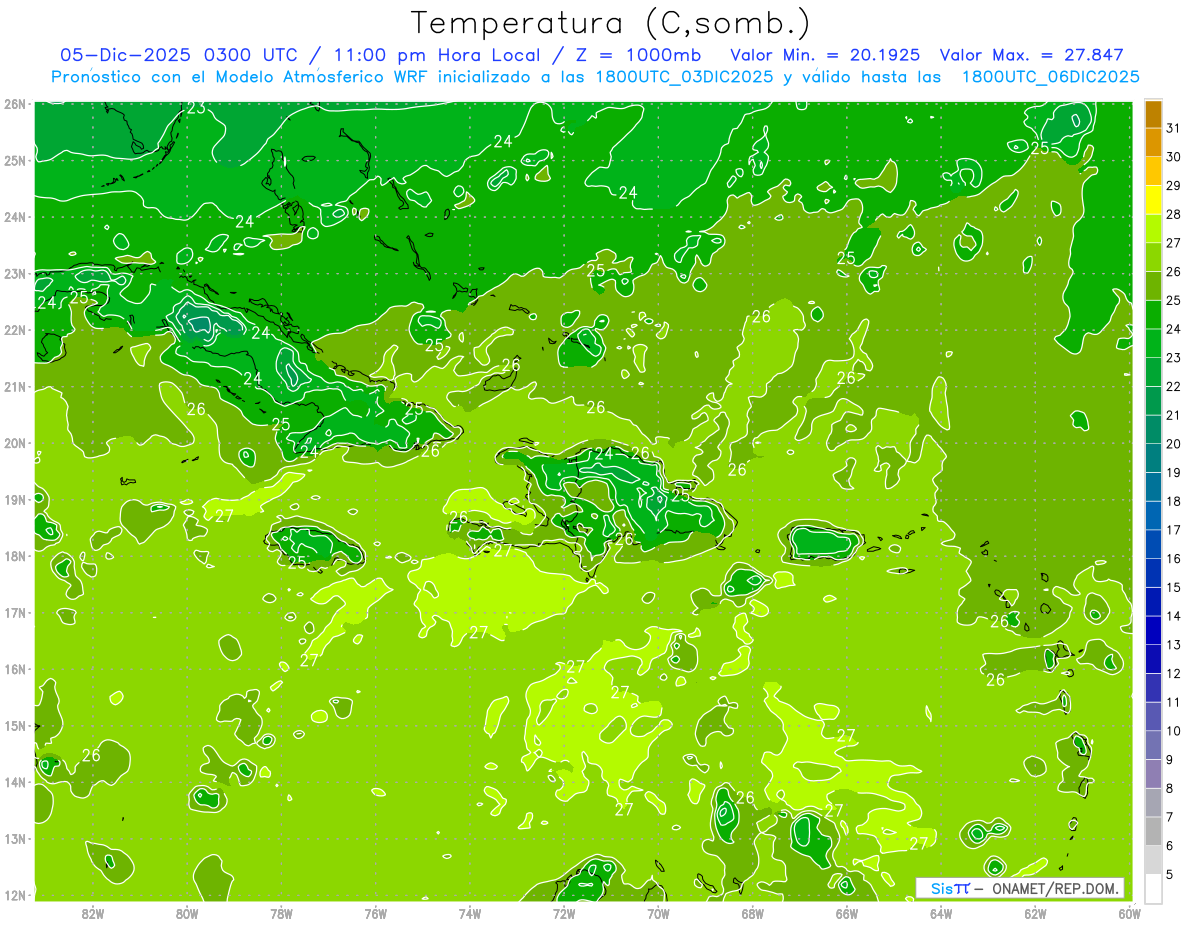Click the "24N" latitude label
The image size is (1200, 927).
pyautogui.click(x=14, y=217)
